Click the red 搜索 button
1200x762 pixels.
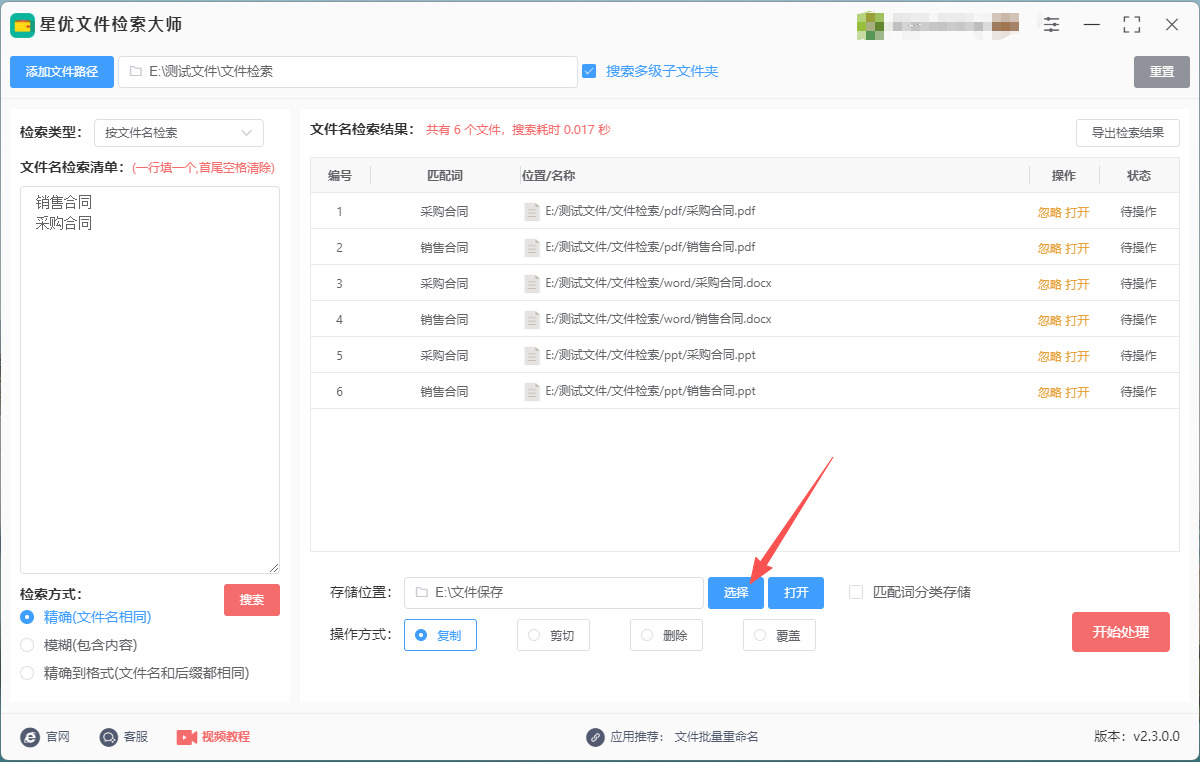pos(252,600)
